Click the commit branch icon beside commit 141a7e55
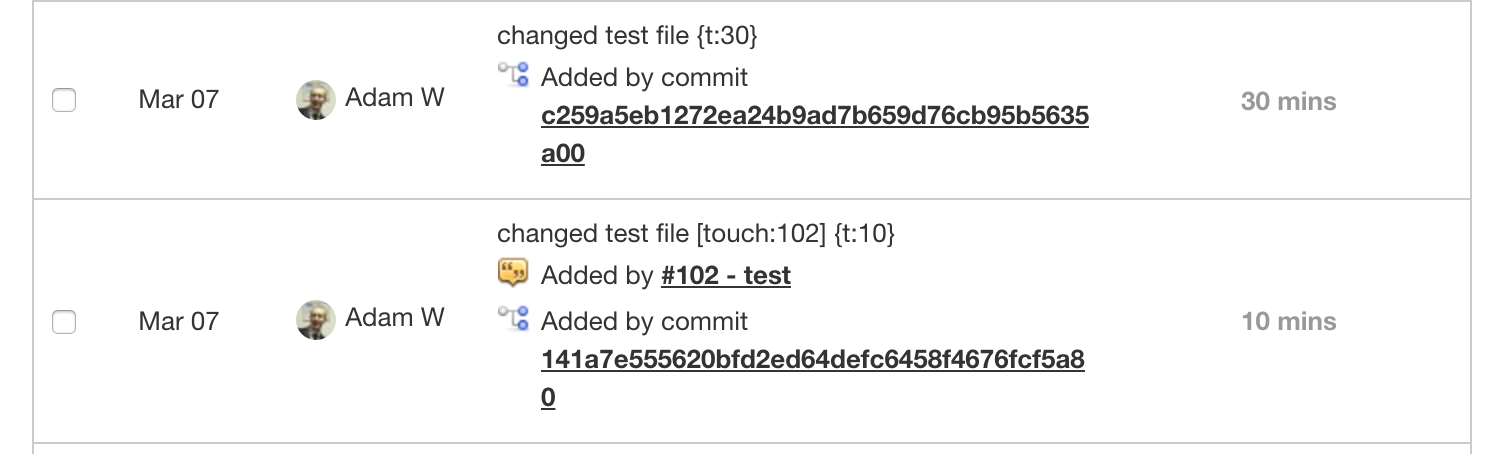 click(513, 319)
